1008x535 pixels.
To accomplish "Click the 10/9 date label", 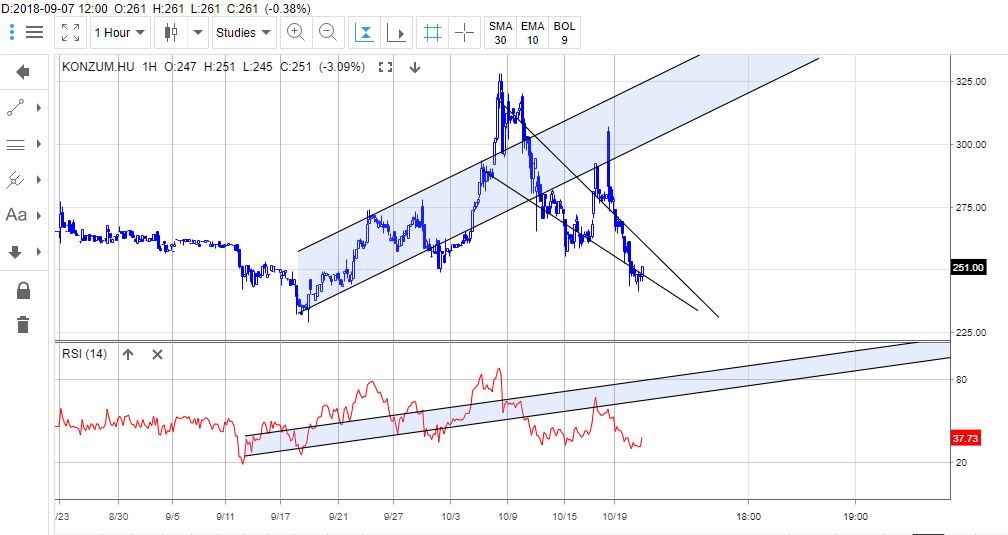I will [507, 516].
